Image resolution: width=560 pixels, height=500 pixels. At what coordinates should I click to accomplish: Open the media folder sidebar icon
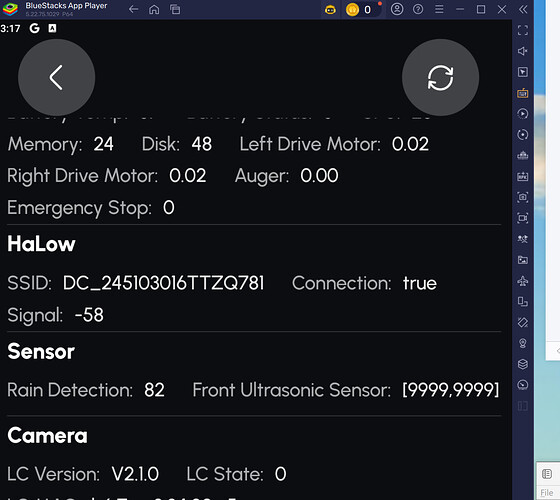click(x=522, y=260)
